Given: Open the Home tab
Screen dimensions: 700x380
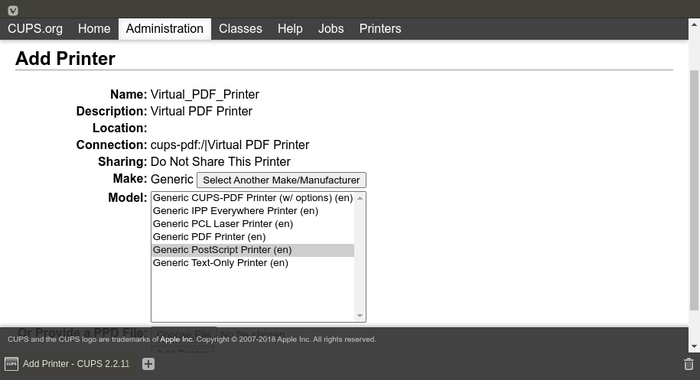Looking at the screenshot, I should coord(94,29).
